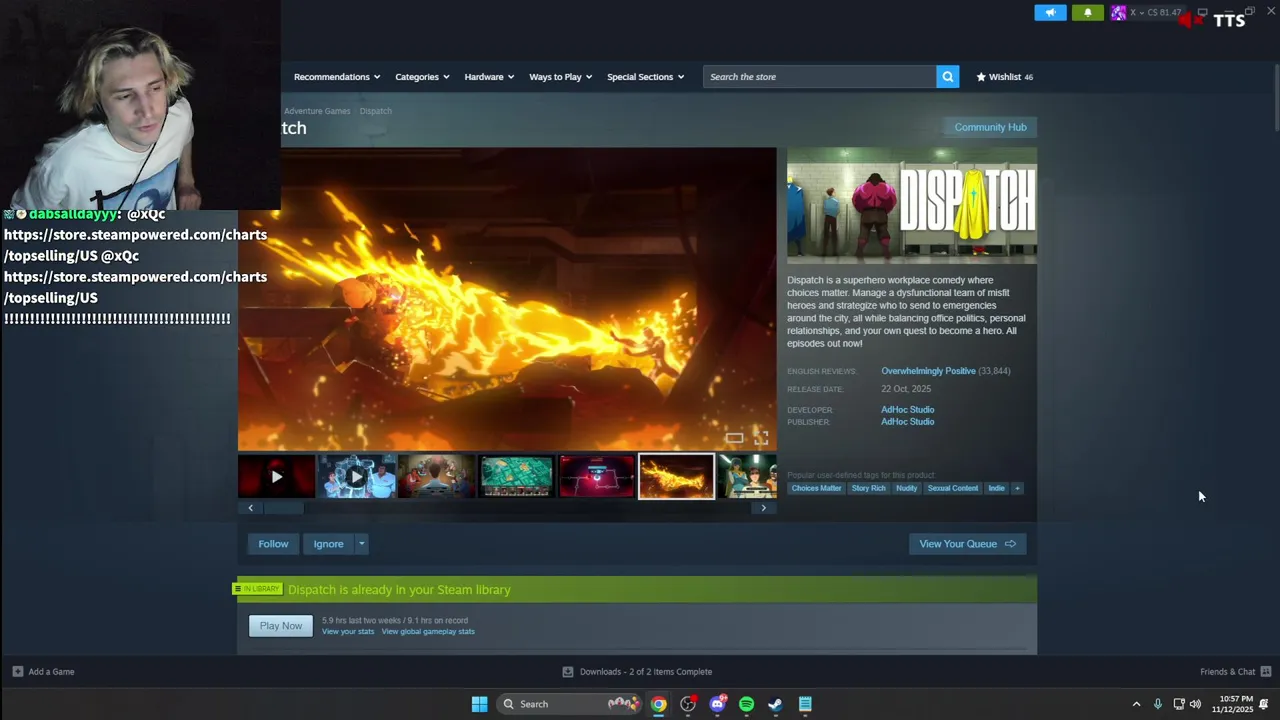The width and height of the screenshot is (1280, 720).
Task: Open the Ignore options dropdown arrow
Action: point(361,544)
